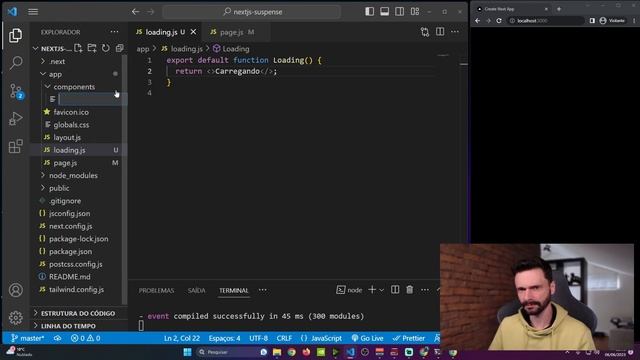Open editor more actions menu
Viewport: 640px width, 360px height.
click(x=455, y=32)
